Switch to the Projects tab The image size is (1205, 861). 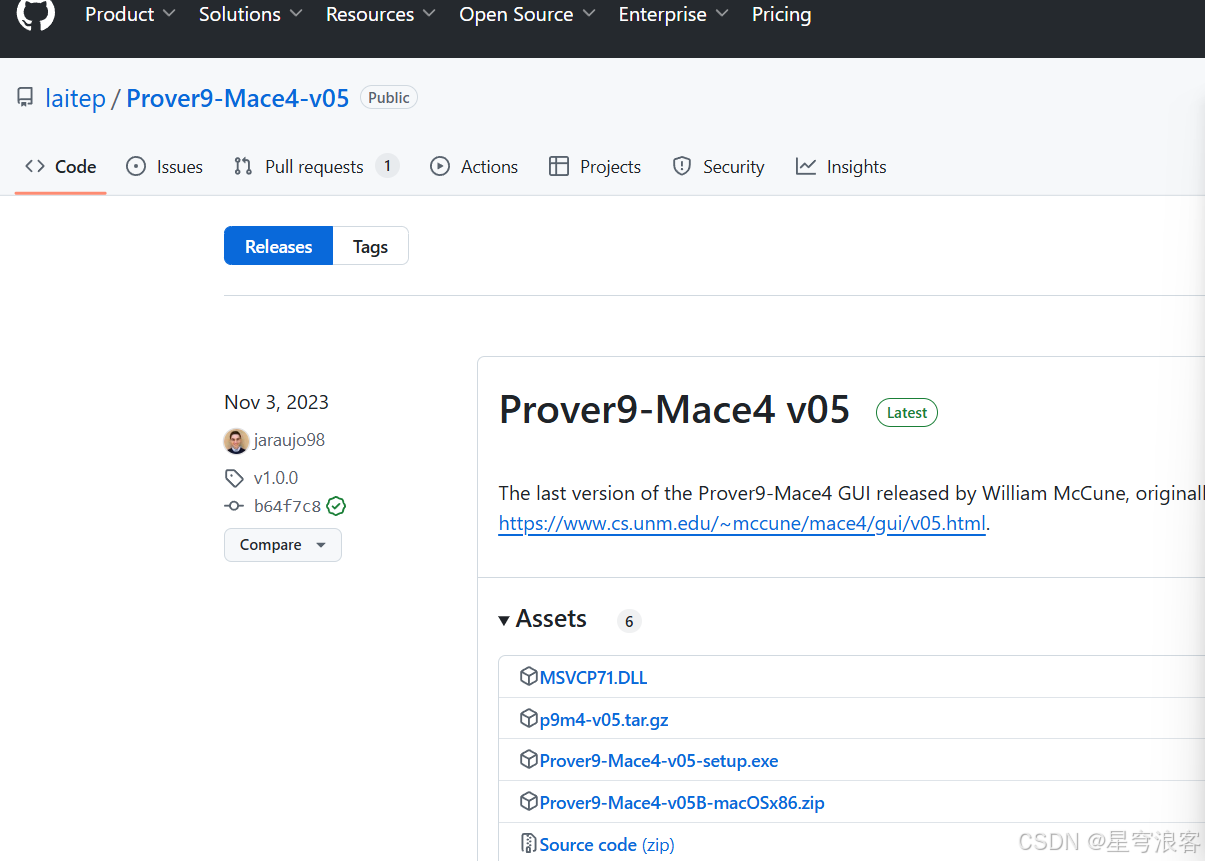tap(595, 167)
